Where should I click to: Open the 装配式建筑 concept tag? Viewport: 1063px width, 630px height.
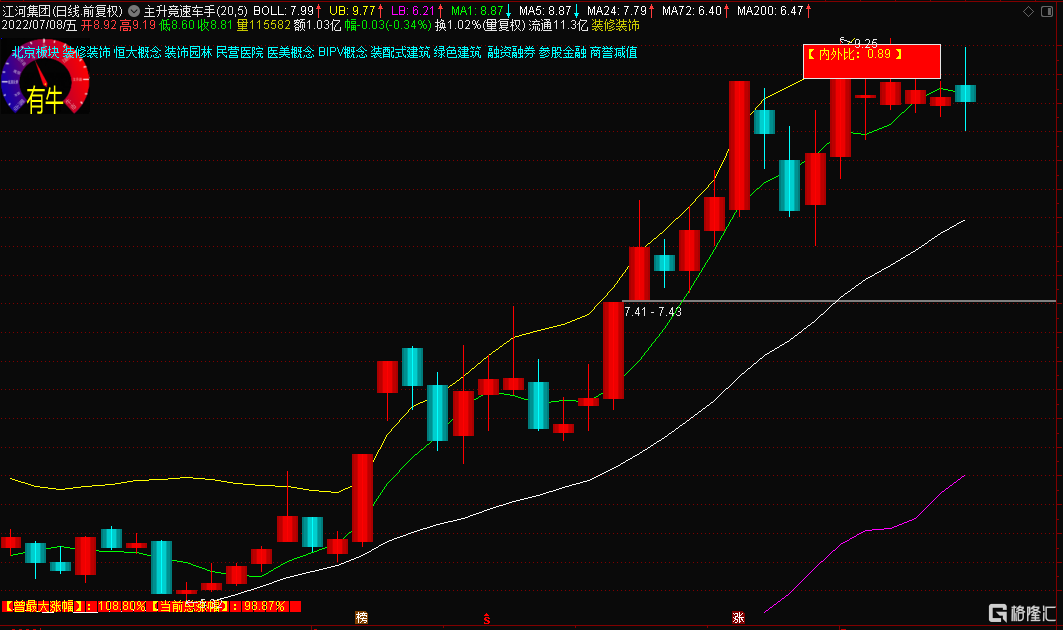[400, 52]
